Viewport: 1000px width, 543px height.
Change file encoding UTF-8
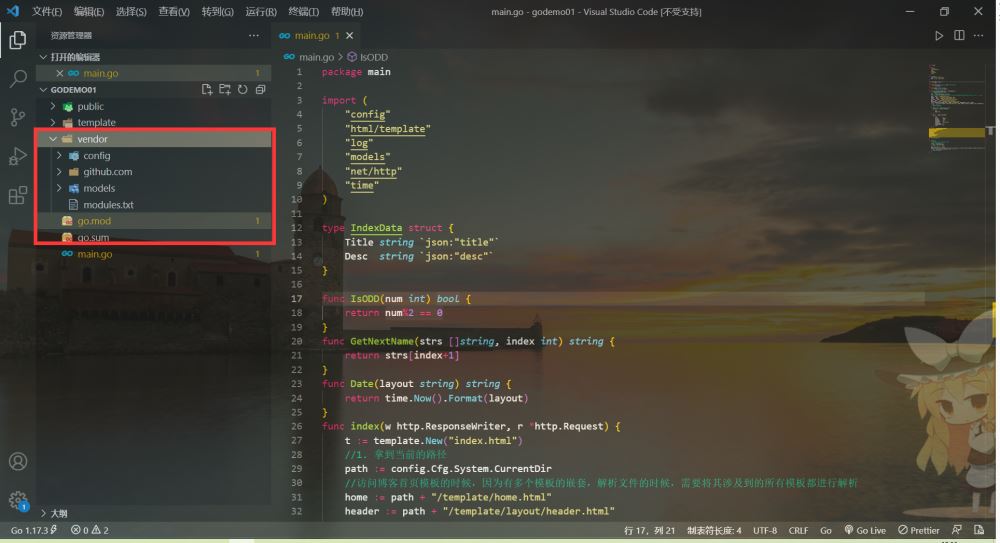pos(765,530)
